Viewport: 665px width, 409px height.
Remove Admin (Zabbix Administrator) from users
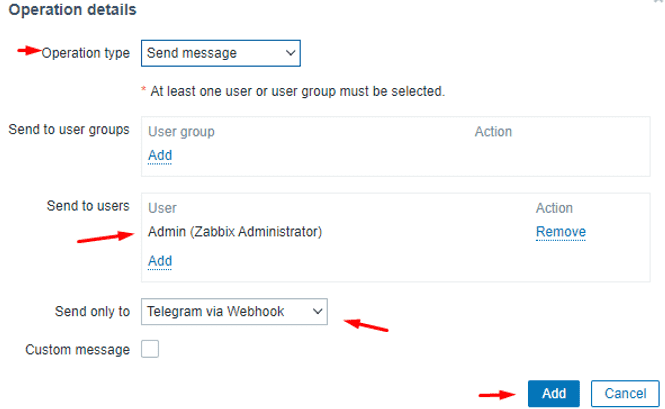[561, 232]
